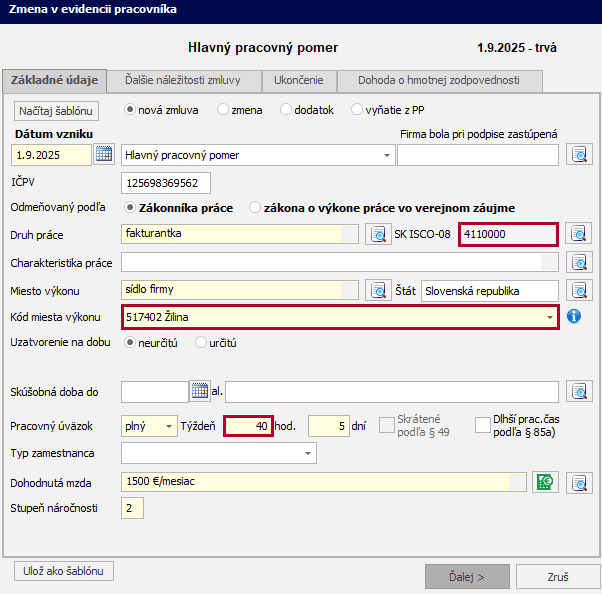The width and height of the screenshot is (602, 594).
Task: Open the 'Ukončenie' tab
Action: [298, 81]
